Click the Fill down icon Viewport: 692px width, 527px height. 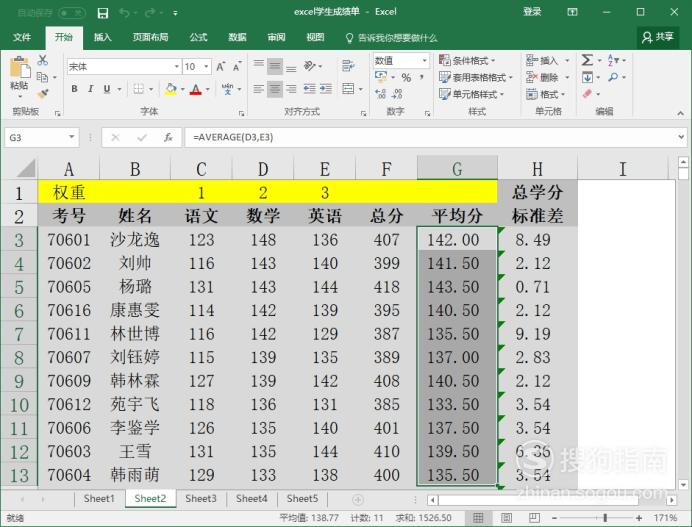587,78
